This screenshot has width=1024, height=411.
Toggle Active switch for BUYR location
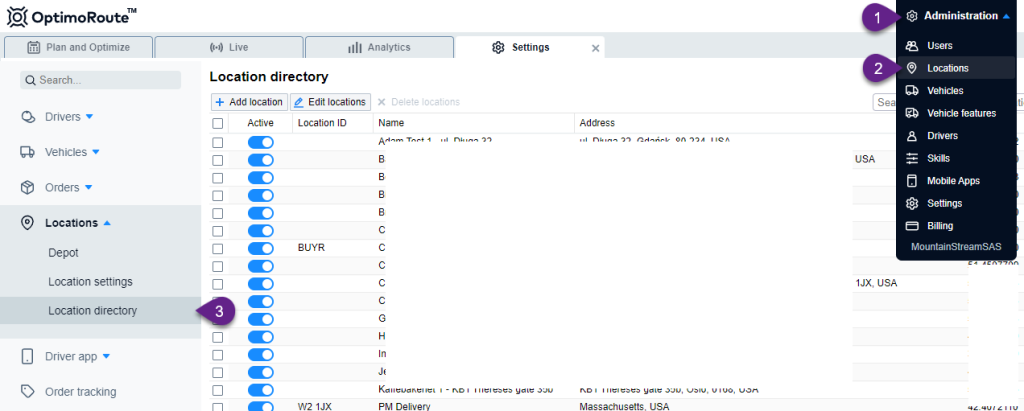coord(261,248)
